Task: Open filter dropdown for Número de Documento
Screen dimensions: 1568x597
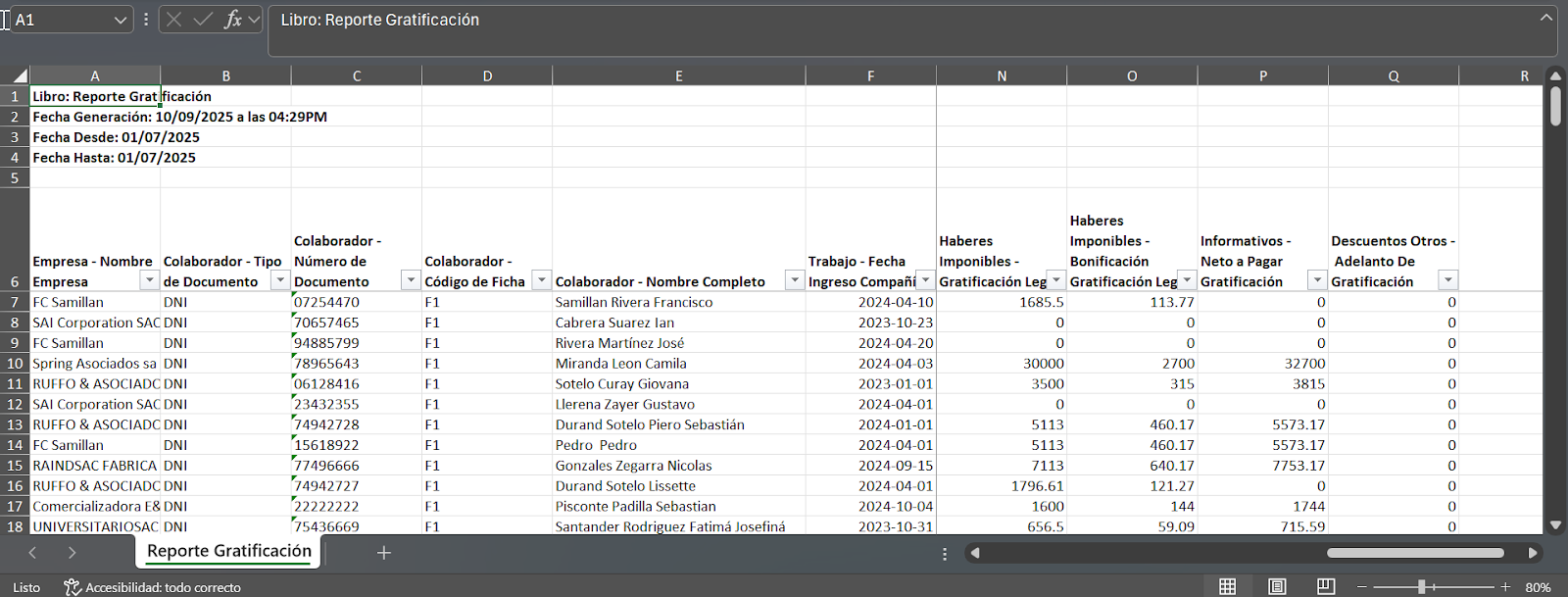Action: (411, 281)
